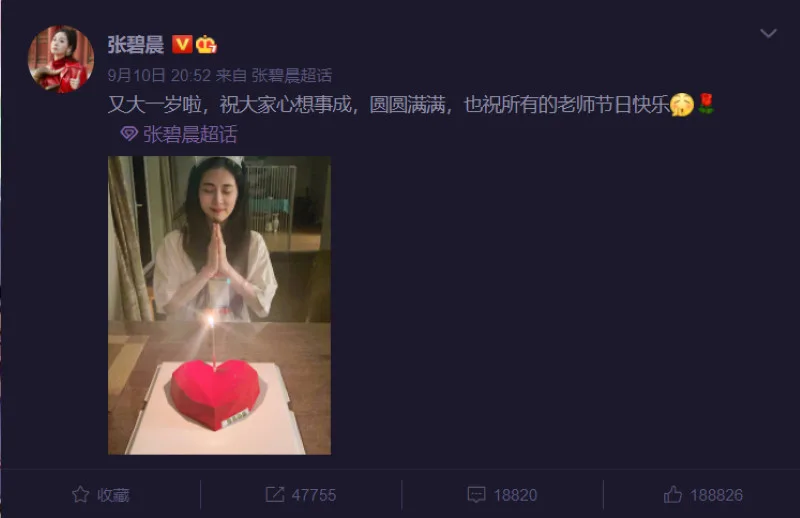Screen dimensions: 800x518
Task: Click the diamond super-topic icon
Action: tap(129, 134)
